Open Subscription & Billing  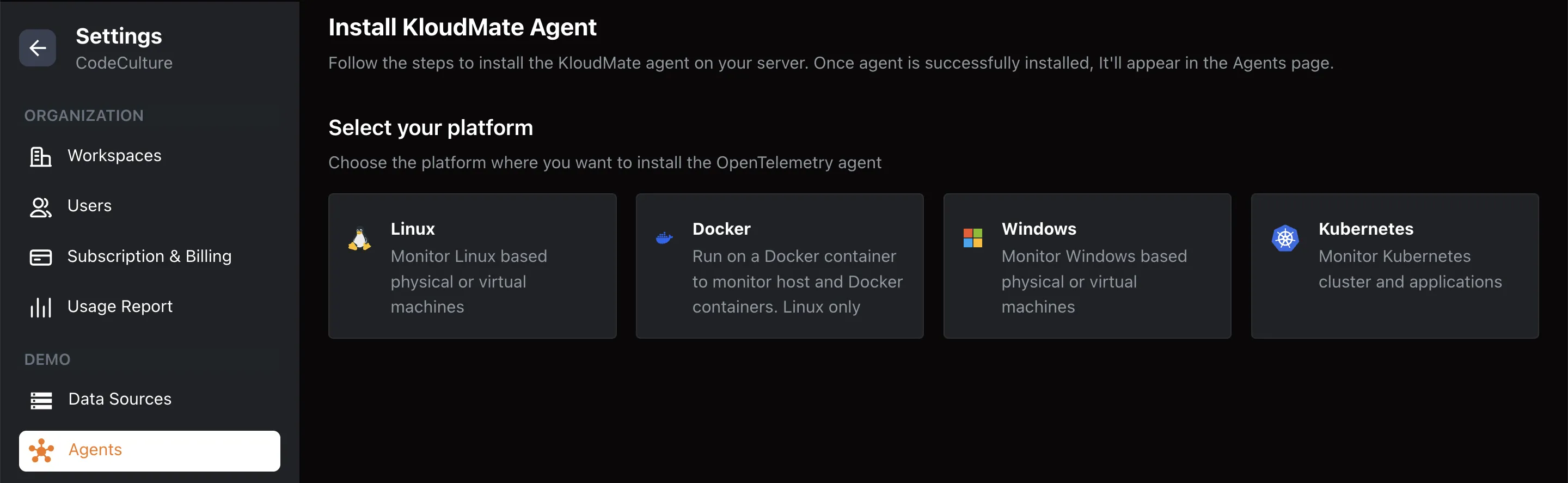coord(150,256)
